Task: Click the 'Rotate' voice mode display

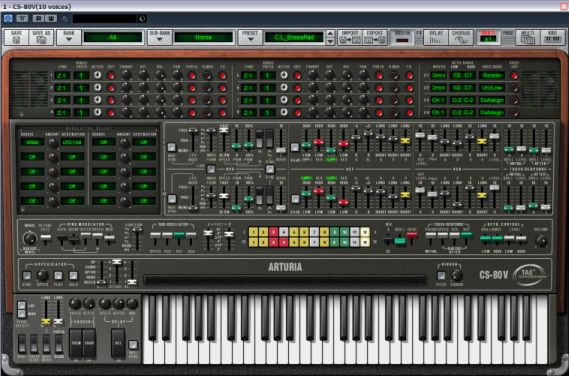Action: pyautogui.click(x=492, y=75)
